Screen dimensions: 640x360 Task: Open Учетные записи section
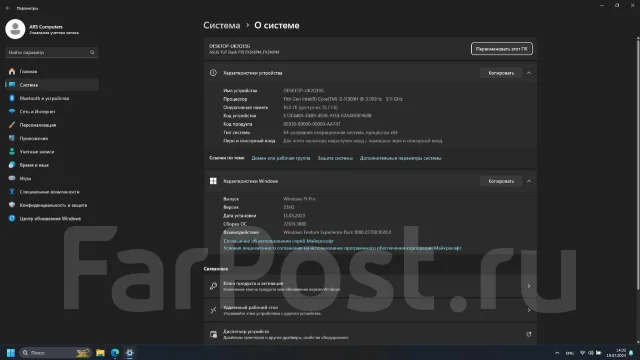(52, 151)
